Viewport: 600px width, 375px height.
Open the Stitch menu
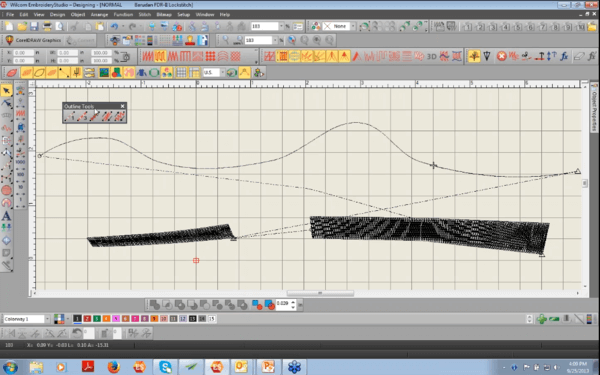pos(145,15)
